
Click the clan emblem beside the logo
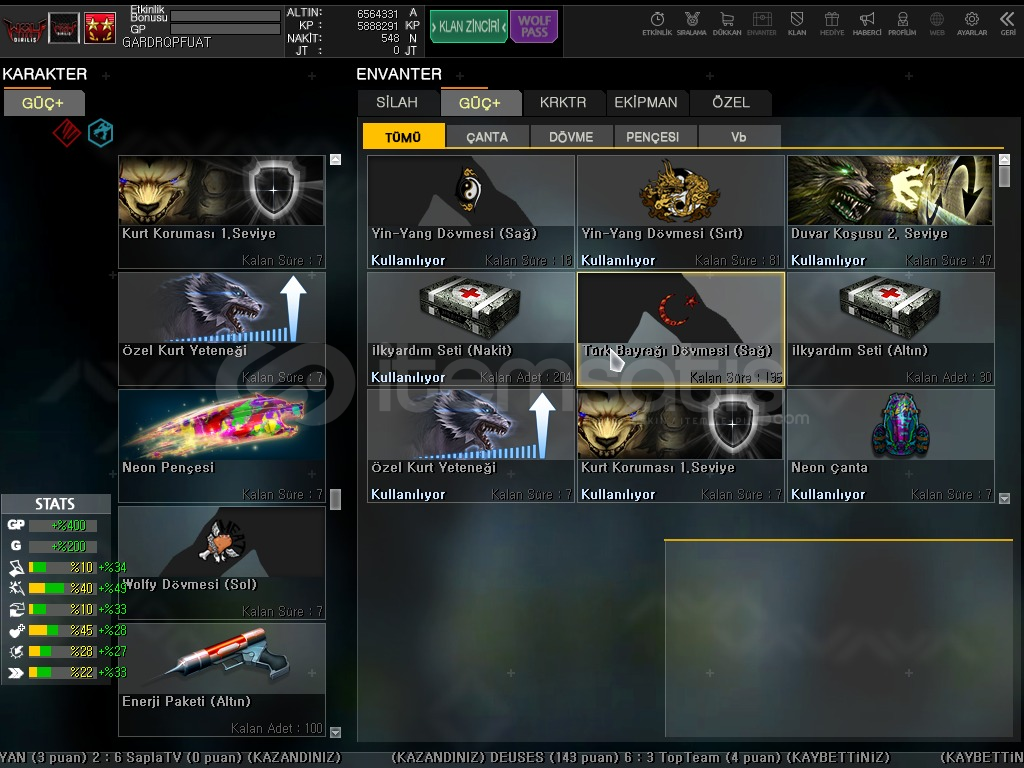64,29
